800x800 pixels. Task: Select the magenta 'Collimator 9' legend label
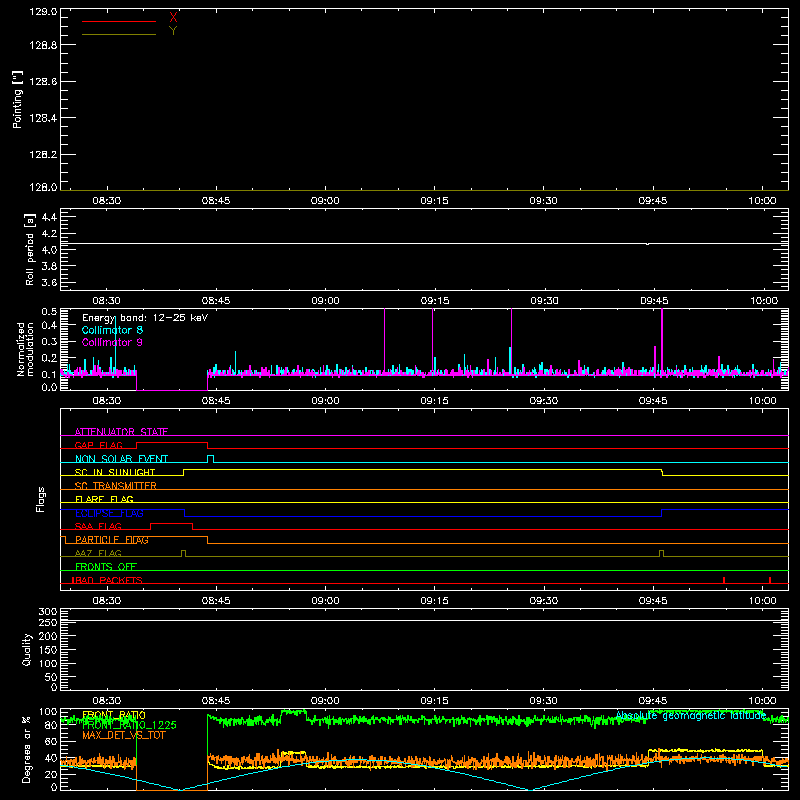coord(112,342)
